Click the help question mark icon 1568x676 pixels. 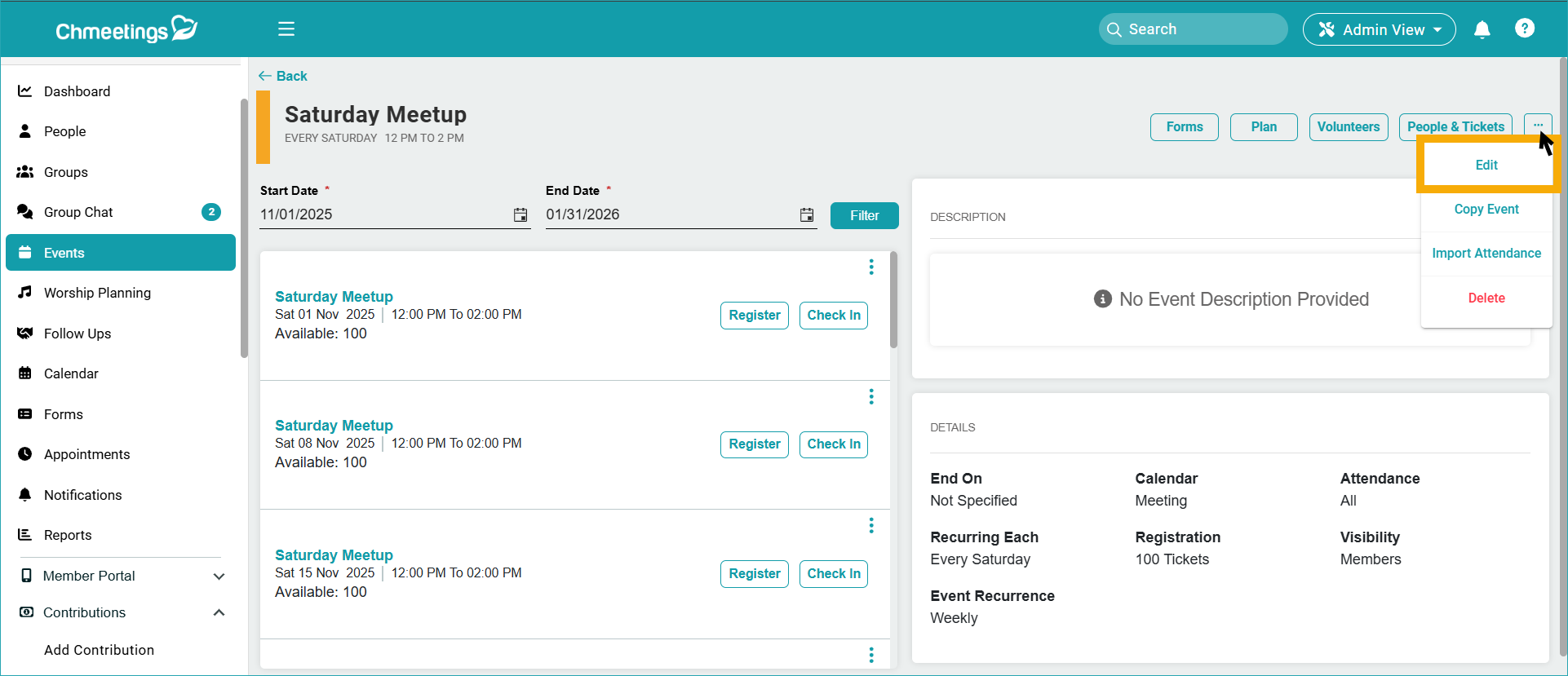[x=1524, y=29]
